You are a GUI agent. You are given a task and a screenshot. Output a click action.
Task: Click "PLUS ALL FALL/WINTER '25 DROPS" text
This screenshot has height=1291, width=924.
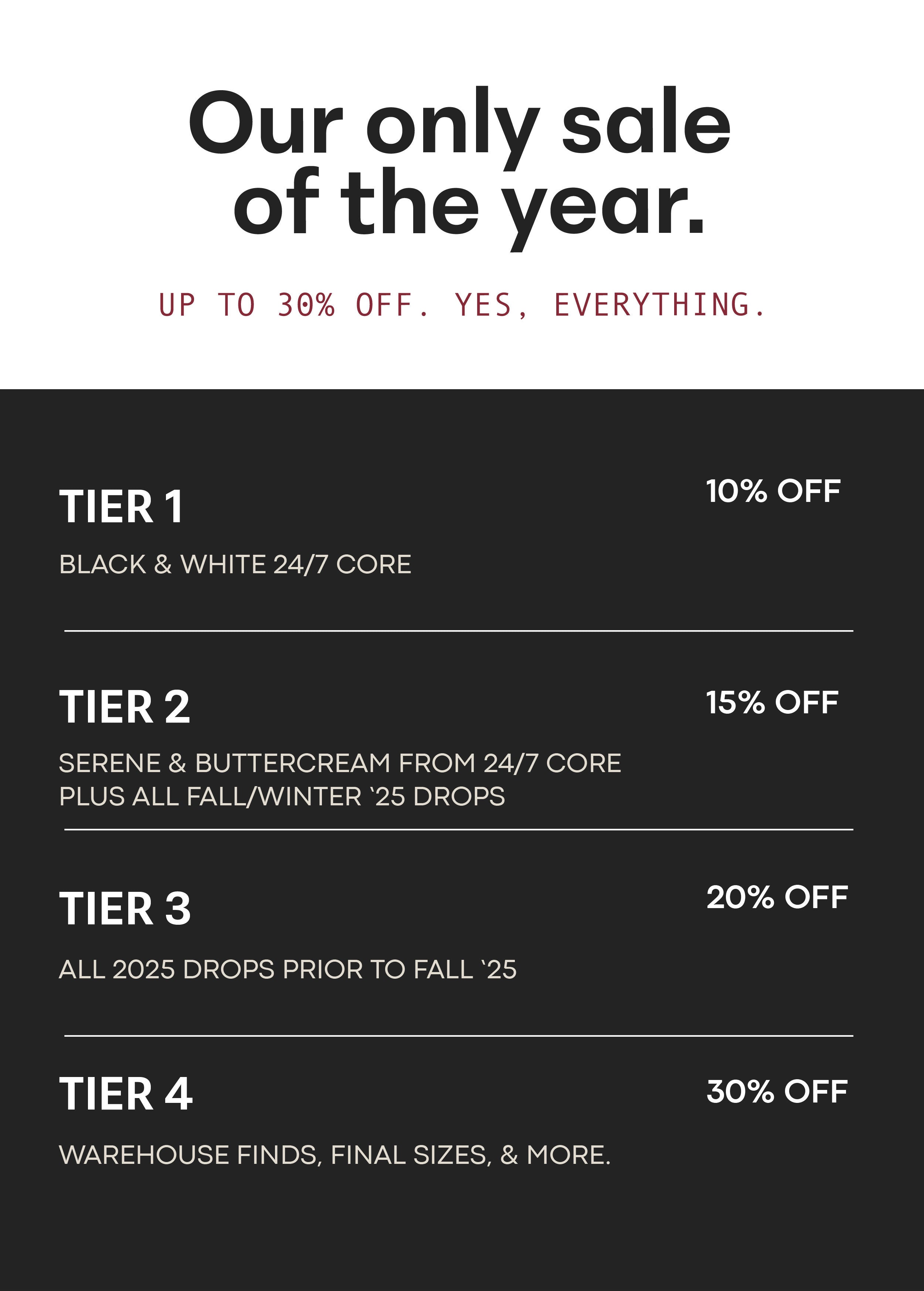pos(282,796)
